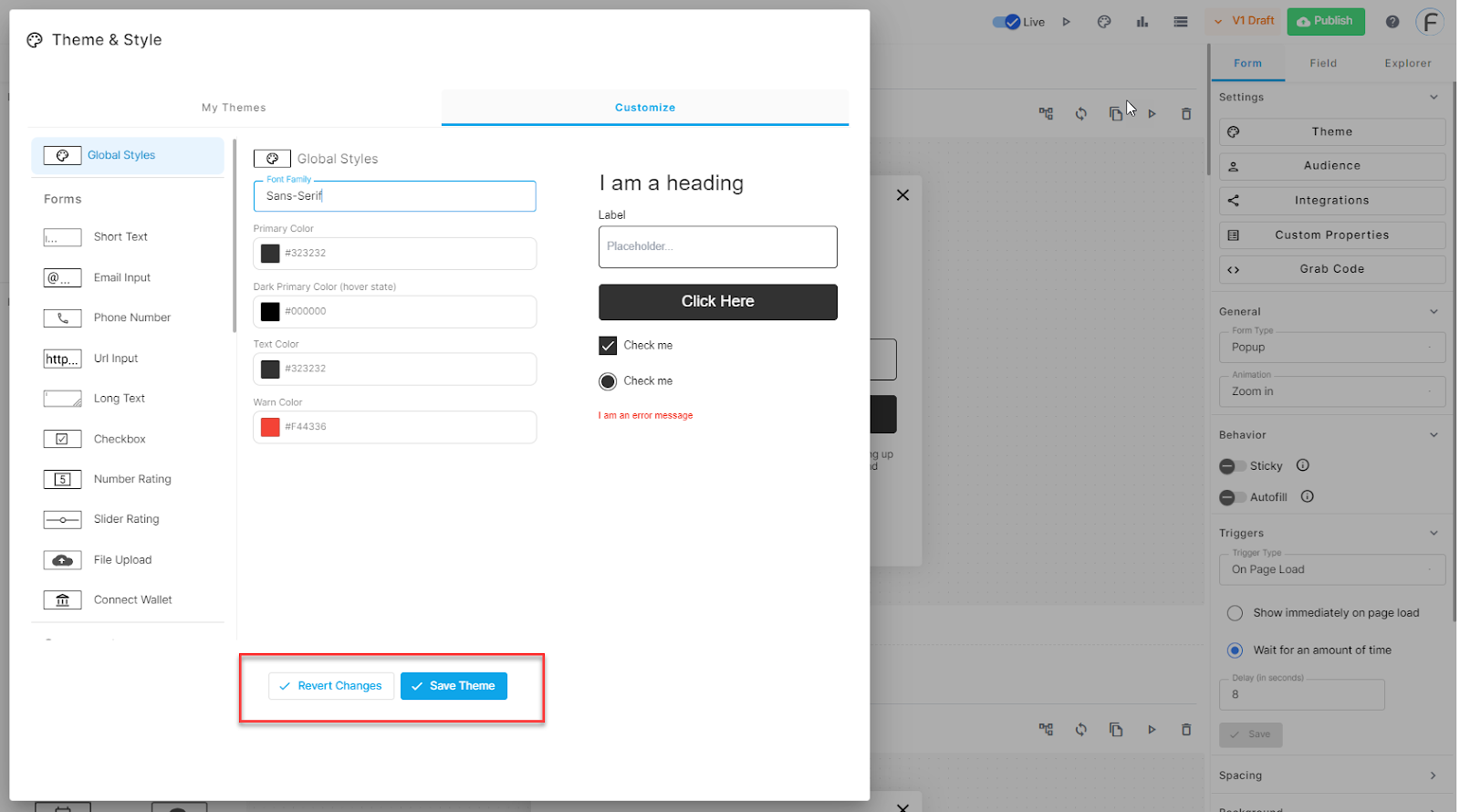Select Wait for an amount of time radio
The image size is (1460, 812).
1235,651
